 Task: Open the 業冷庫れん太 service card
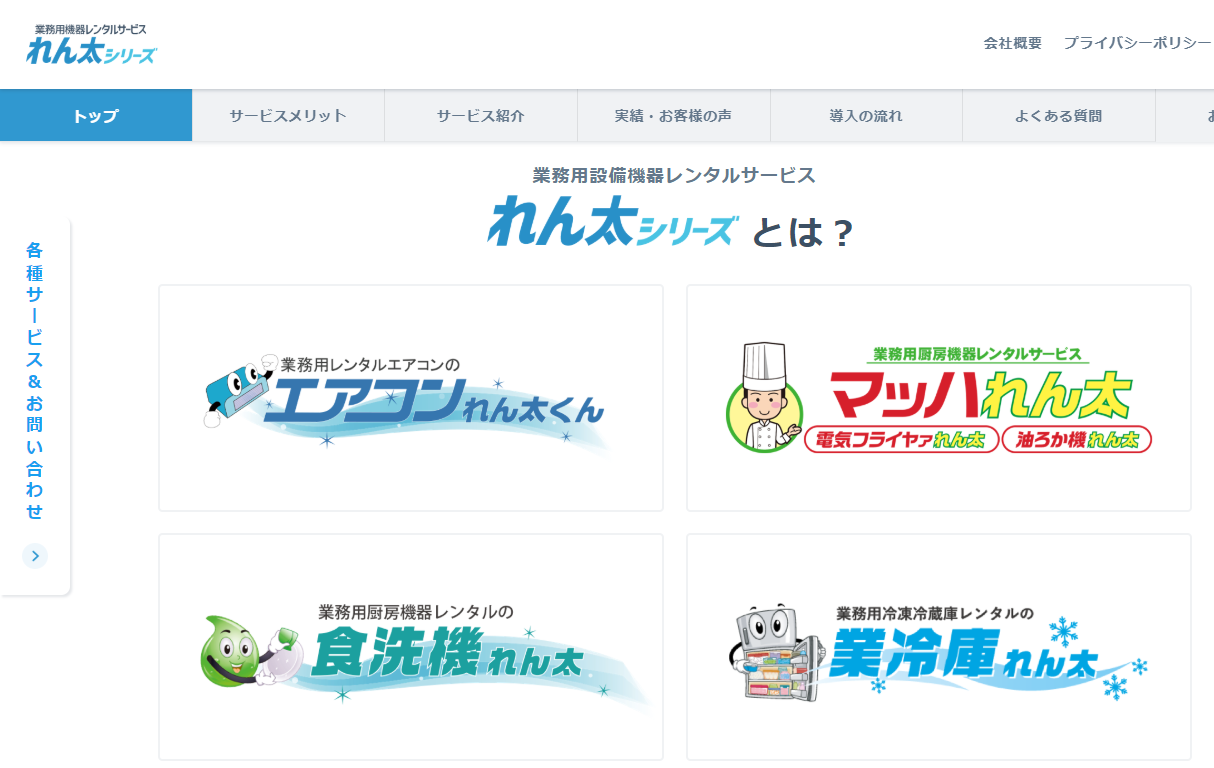[939, 647]
